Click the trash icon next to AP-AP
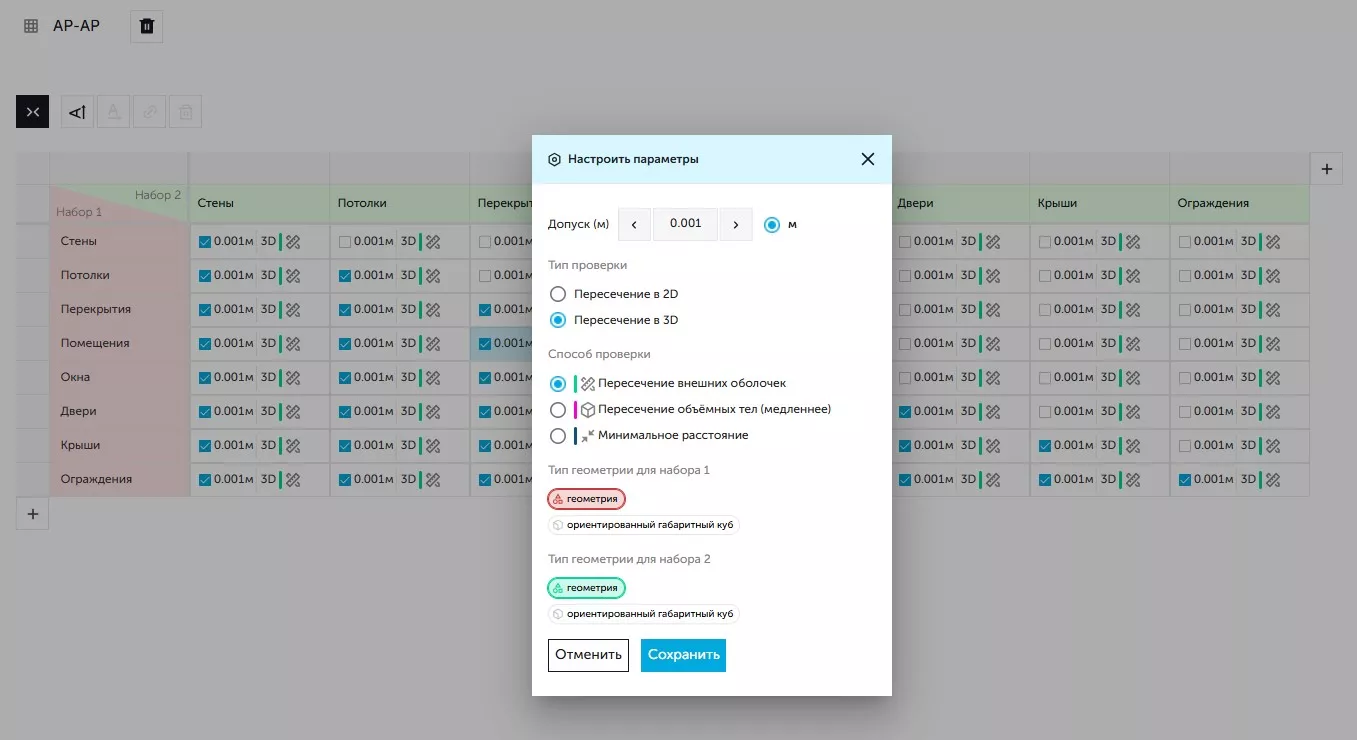The image size is (1357, 740). coord(147,27)
